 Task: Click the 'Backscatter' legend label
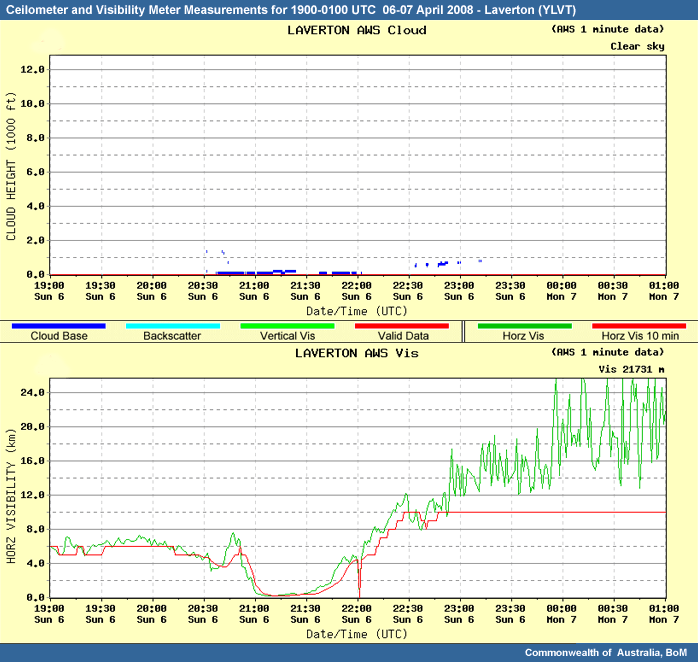point(172,336)
